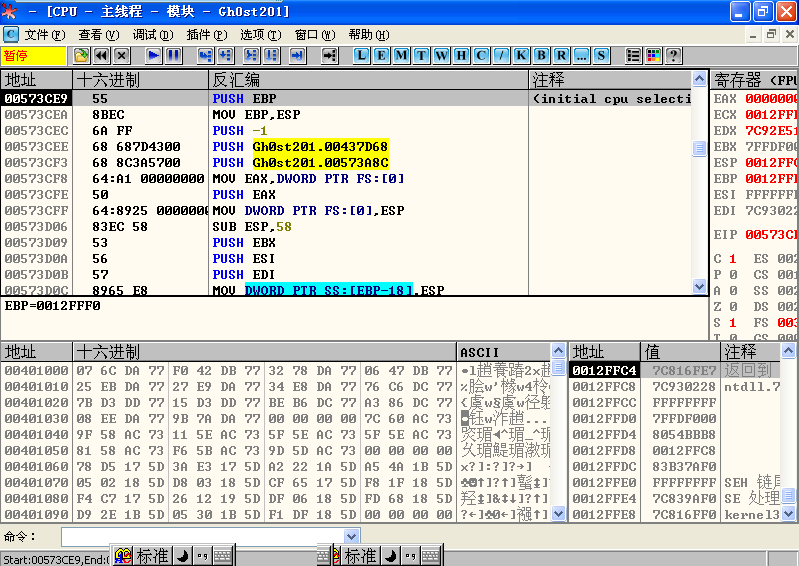Open the Windows list with the W button
This screenshot has width=799, height=566.
click(441, 56)
